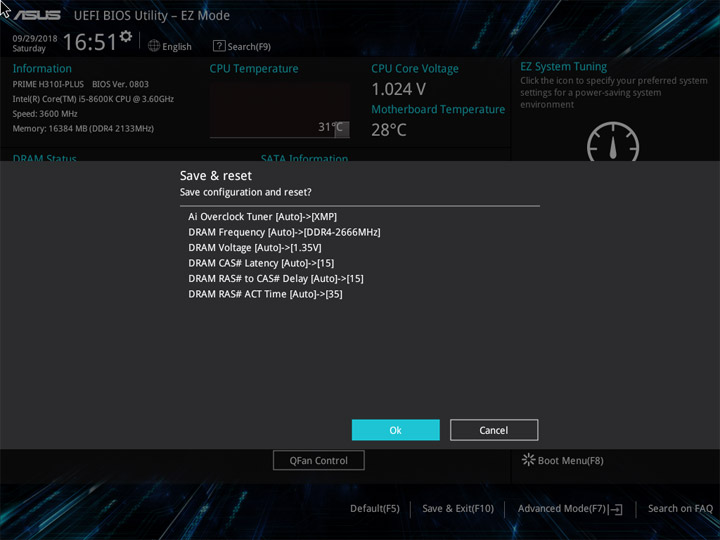Viewport: 720px width, 540px height.
Task: Click the DRAM Voltage 1.35V line
Action: (x=255, y=248)
